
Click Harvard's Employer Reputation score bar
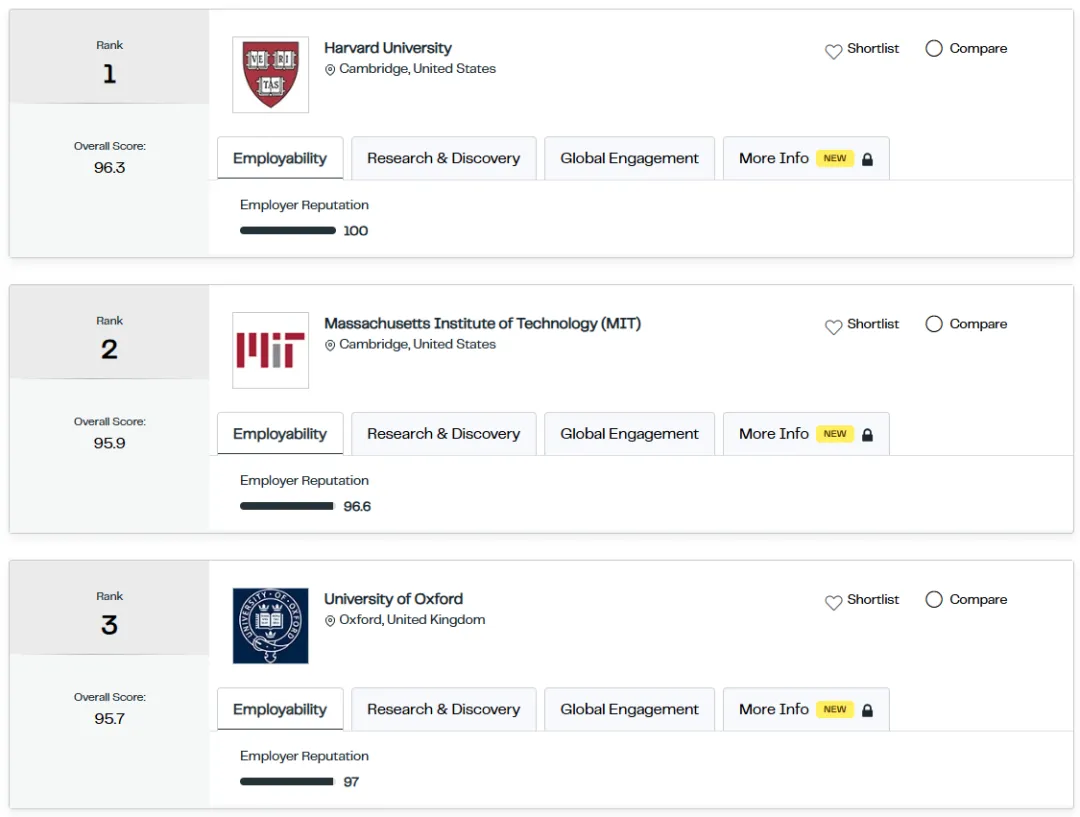coord(288,231)
